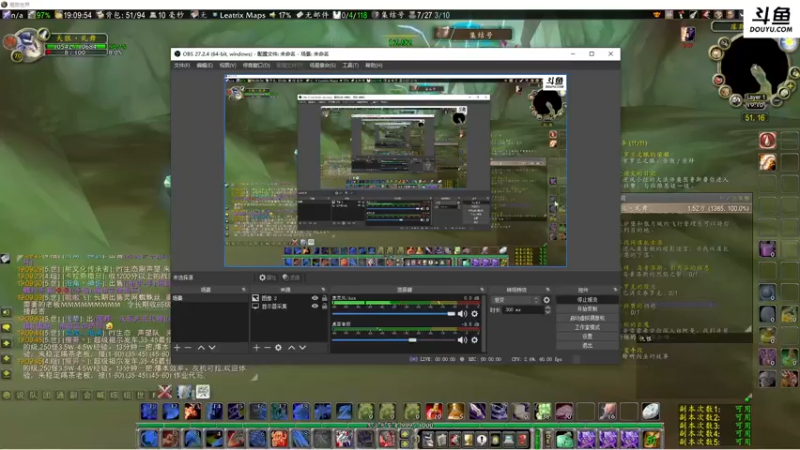Pop out the transitions dock header icon
This screenshot has width=800, height=450.
pos(547,290)
